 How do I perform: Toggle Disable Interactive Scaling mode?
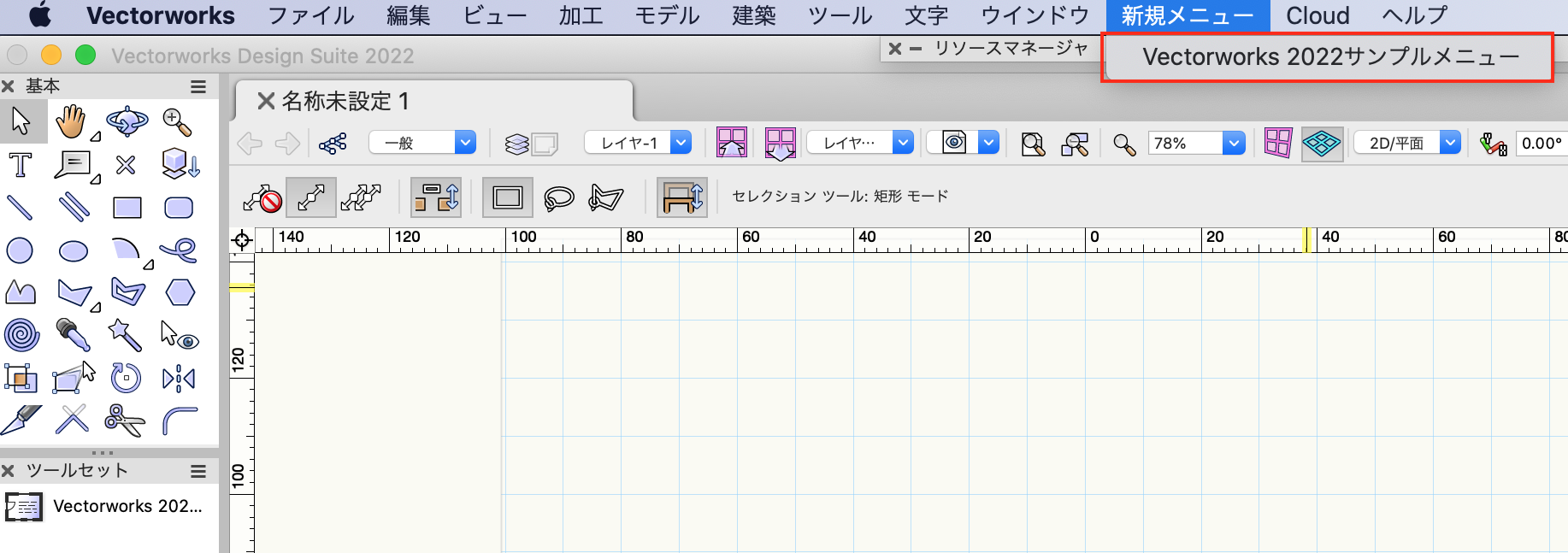(x=262, y=197)
